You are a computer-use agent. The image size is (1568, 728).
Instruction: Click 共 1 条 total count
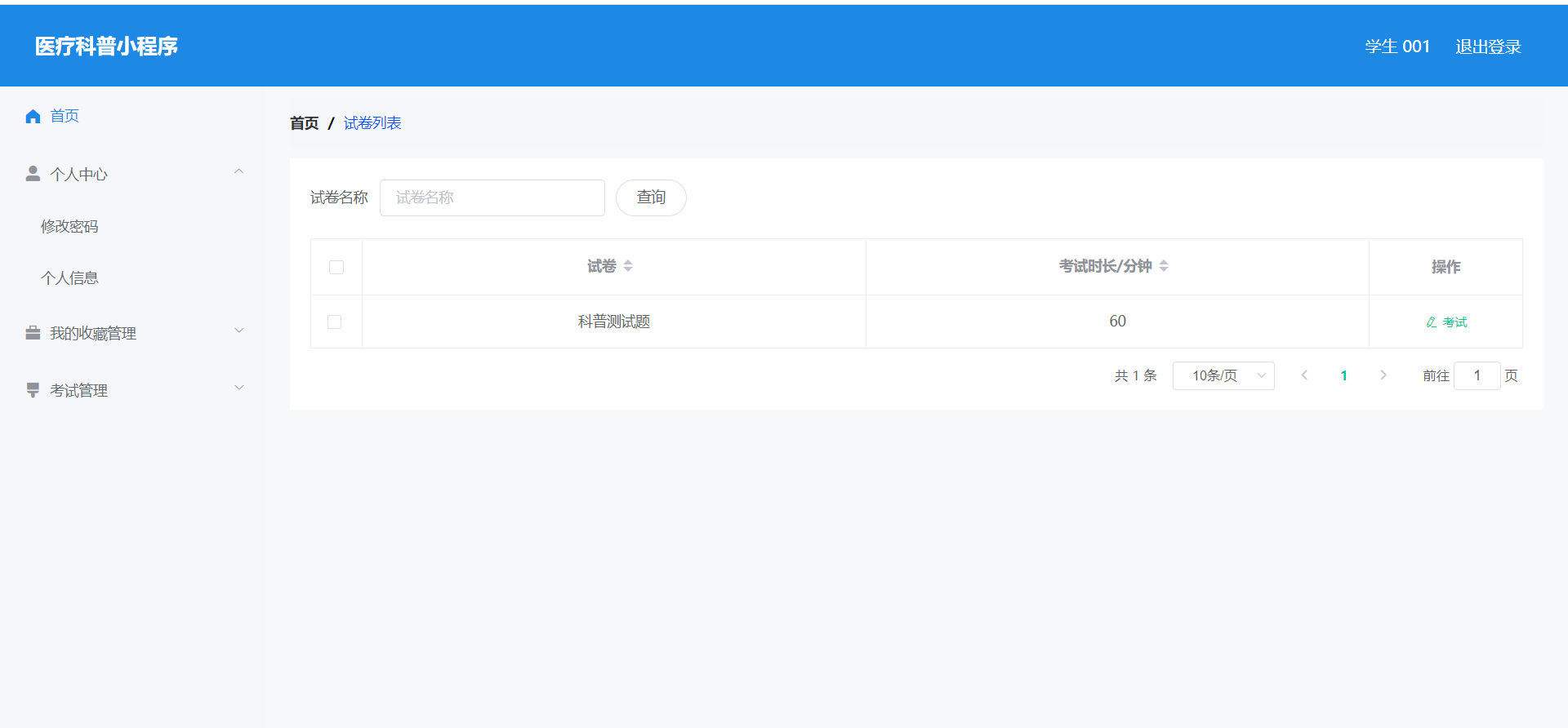(x=1135, y=375)
